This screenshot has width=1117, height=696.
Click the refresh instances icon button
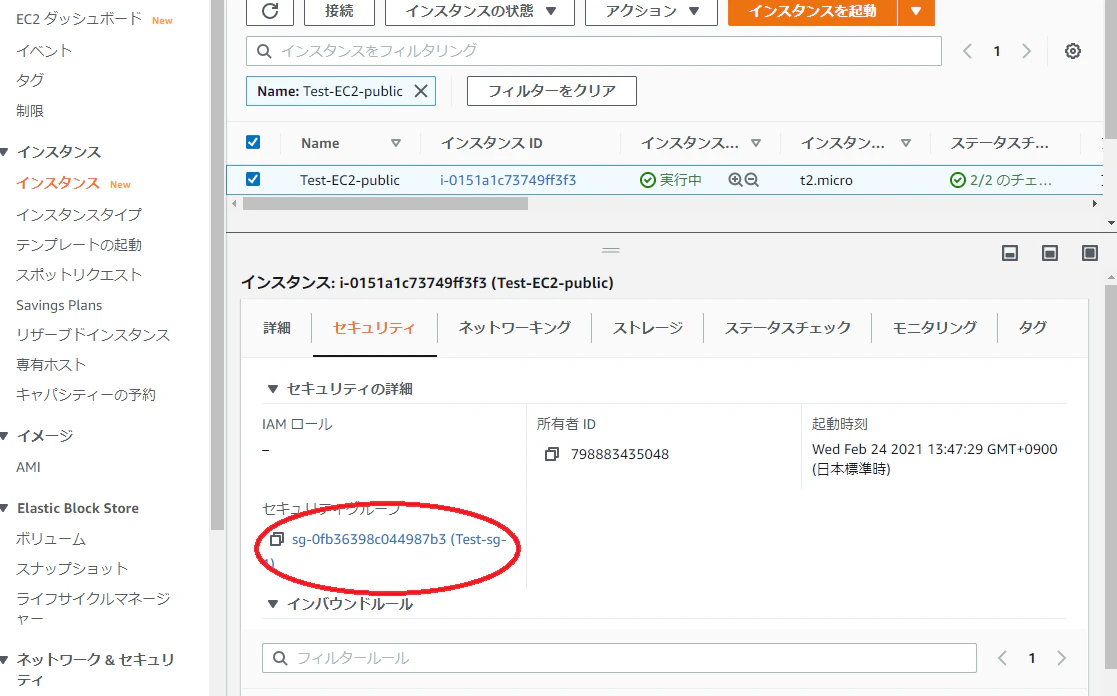click(x=270, y=11)
